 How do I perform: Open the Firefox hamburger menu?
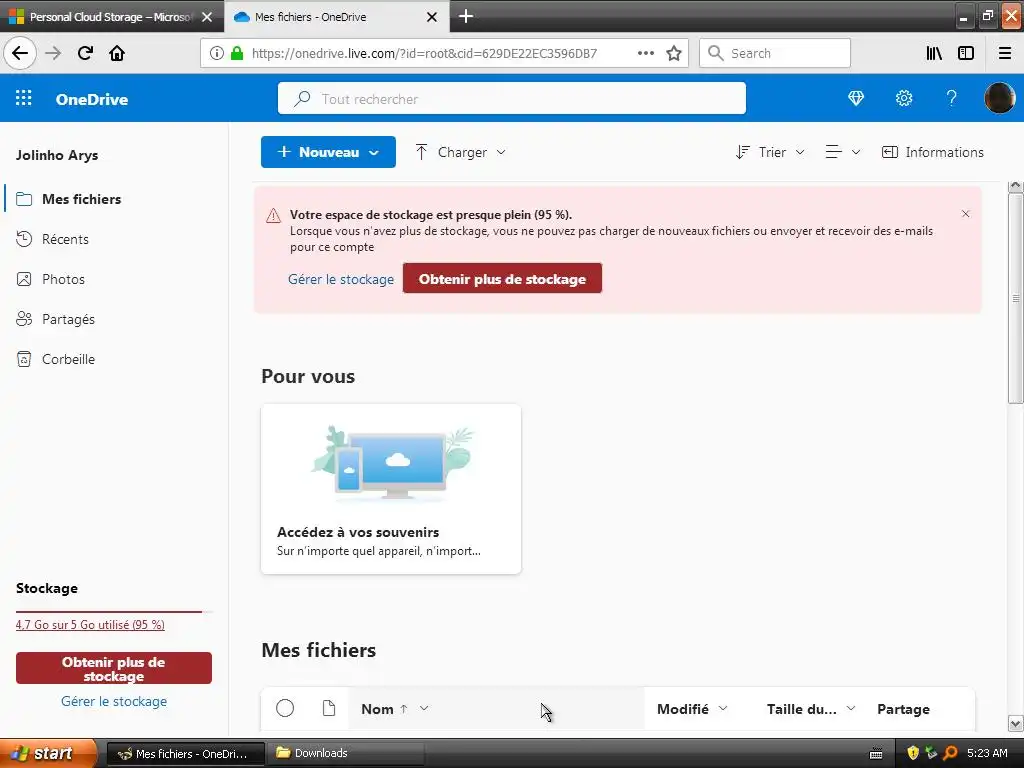point(1005,53)
